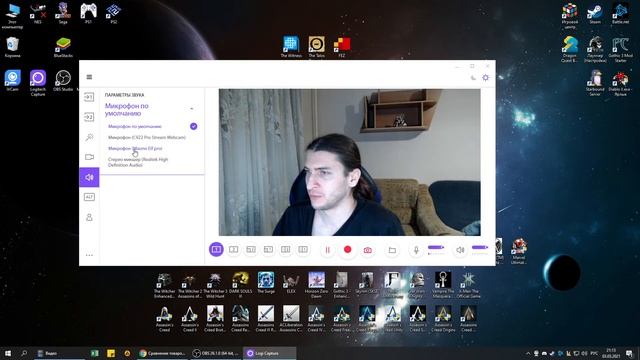Open the hamburger menu in Logi Capture
This screenshot has width=640, height=360.
point(89,77)
